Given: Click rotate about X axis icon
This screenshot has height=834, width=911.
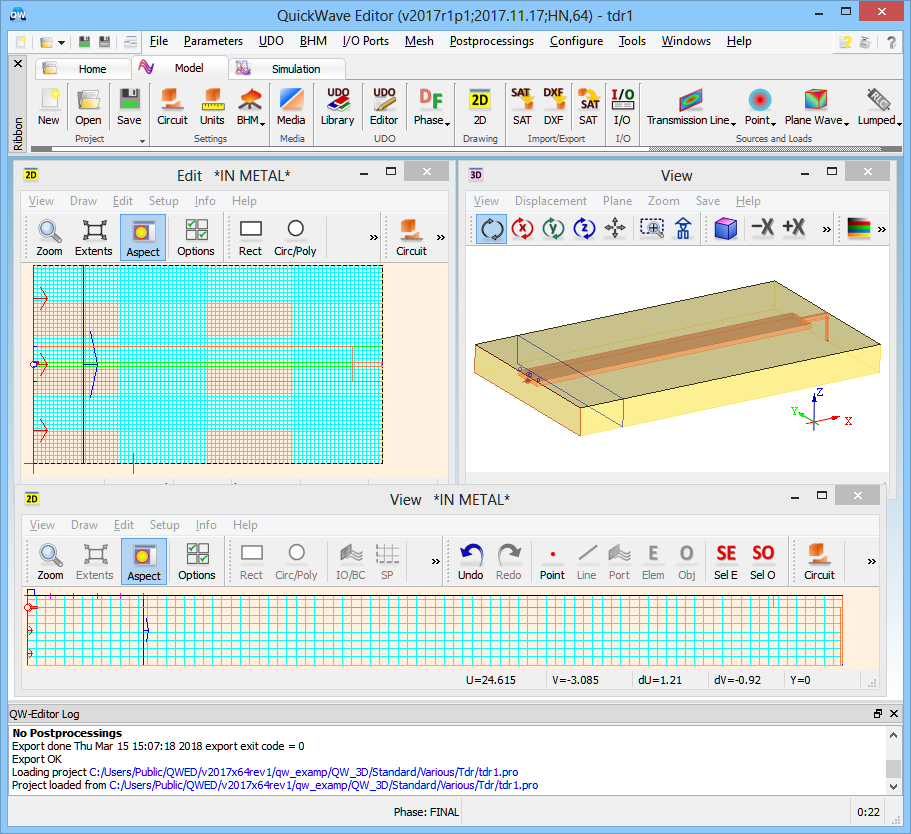Looking at the screenshot, I should (522, 228).
